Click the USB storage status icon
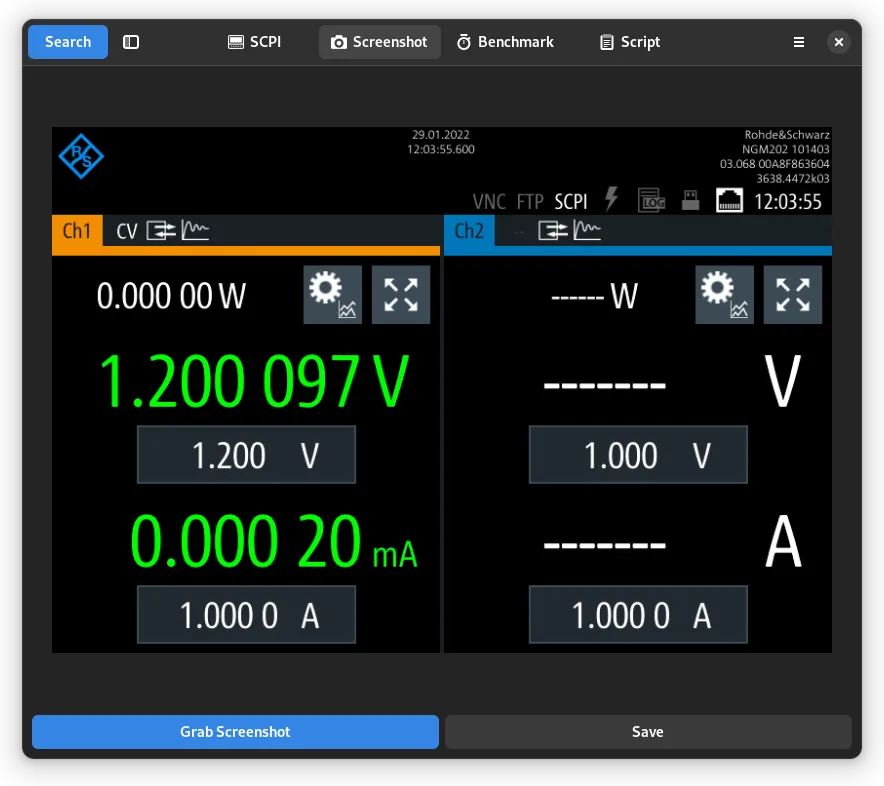This screenshot has width=884, height=786. pos(690,200)
